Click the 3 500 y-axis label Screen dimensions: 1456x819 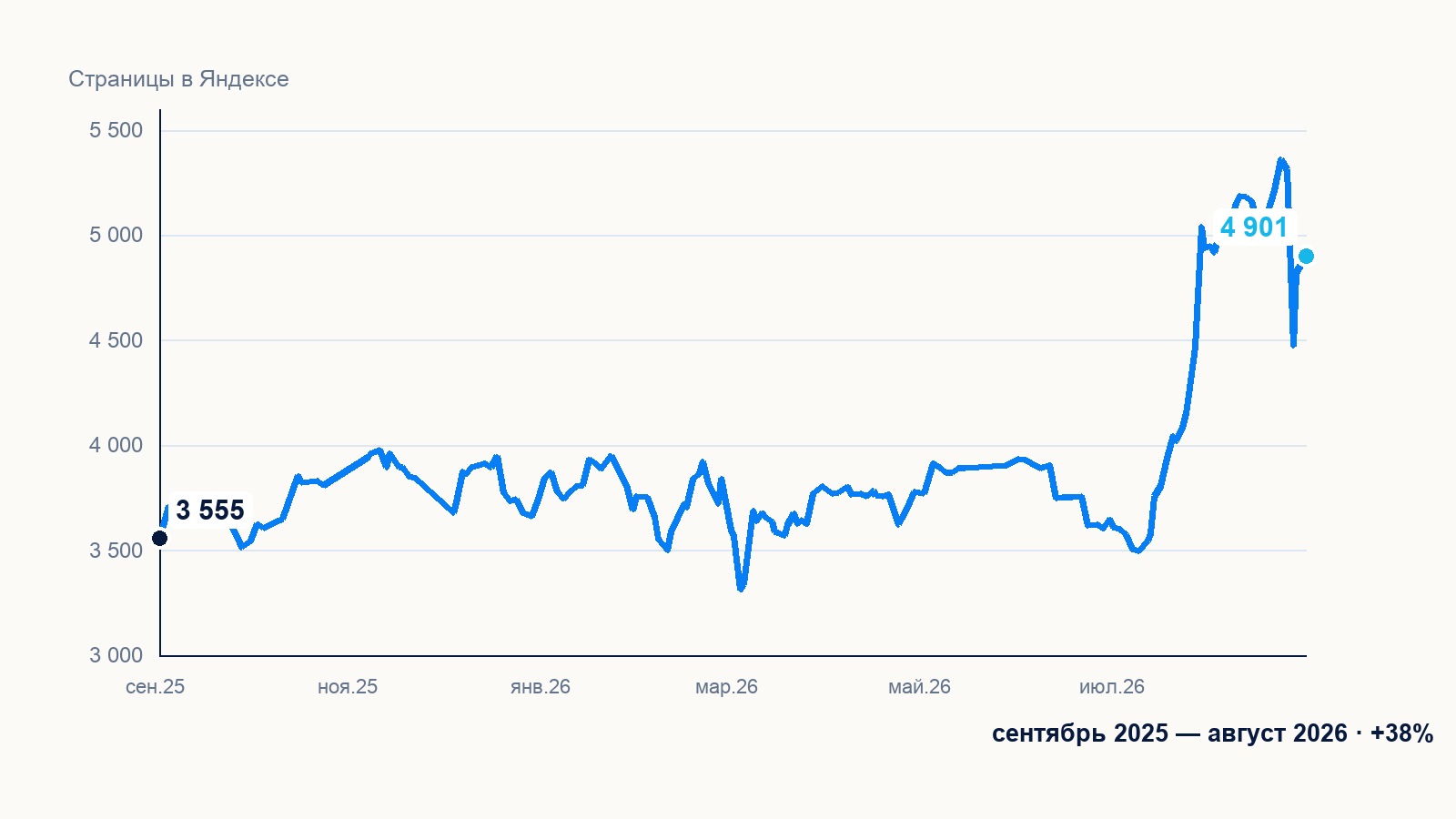(116, 551)
